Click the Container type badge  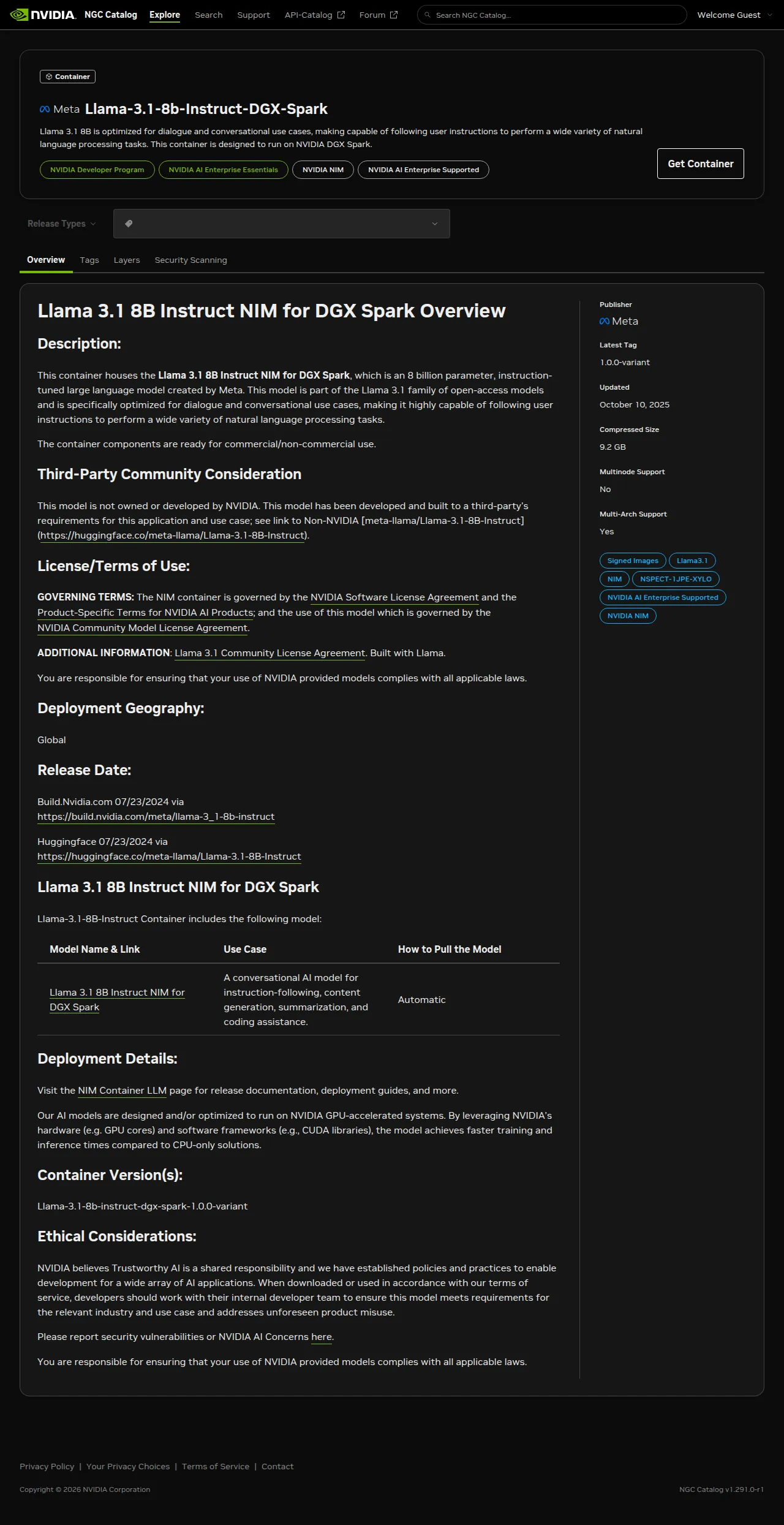pos(67,77)
